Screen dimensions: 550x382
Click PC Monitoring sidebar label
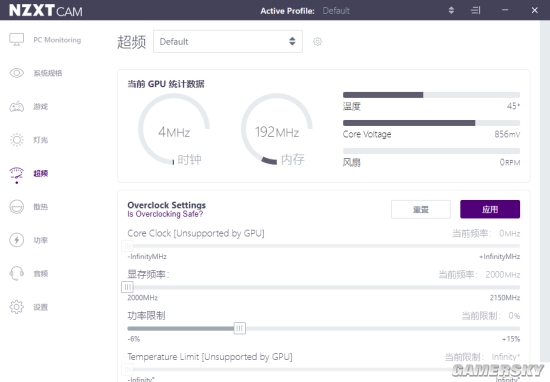click(x=57, y=40)
